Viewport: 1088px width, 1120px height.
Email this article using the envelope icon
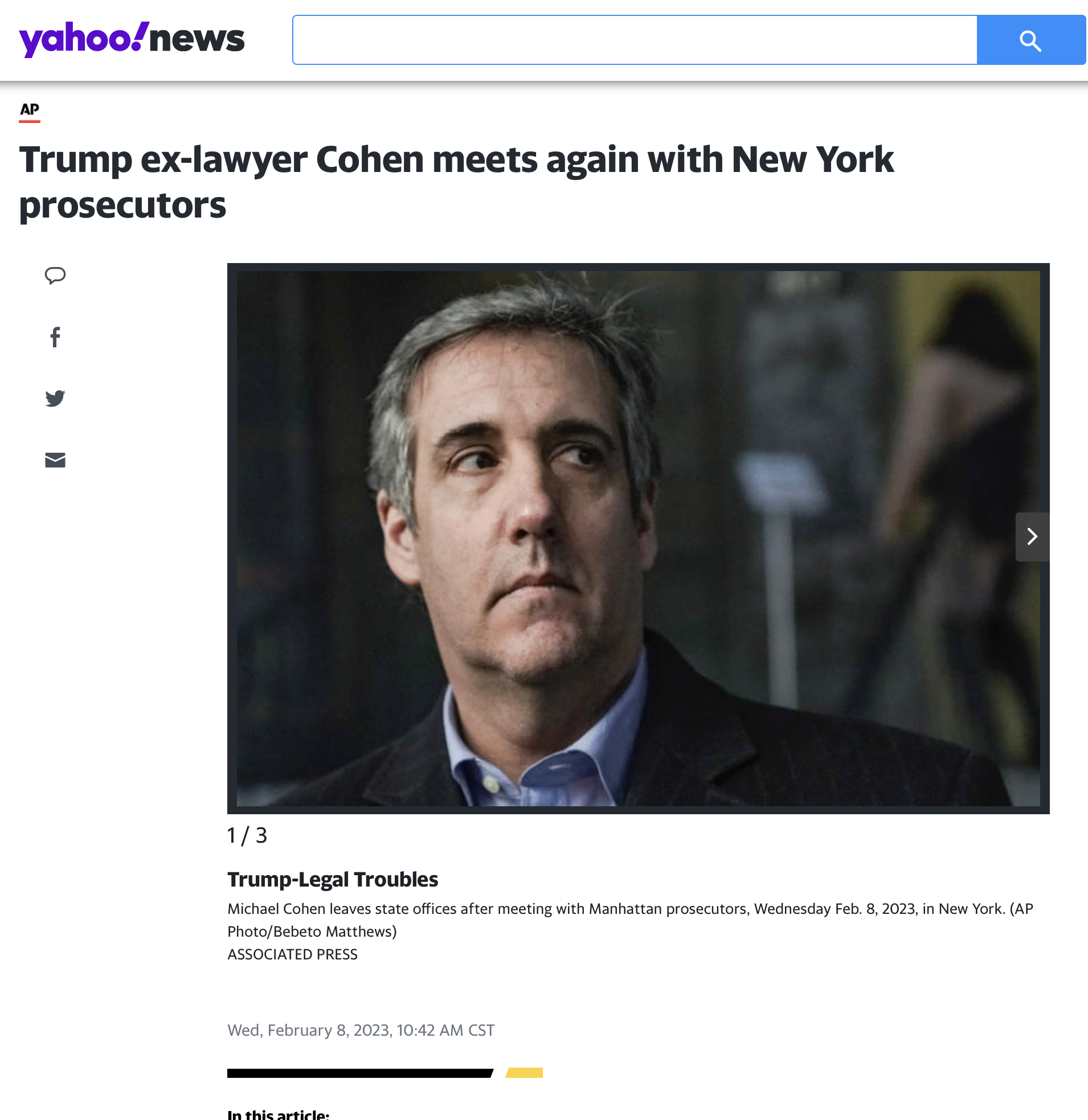coord(55,460)
